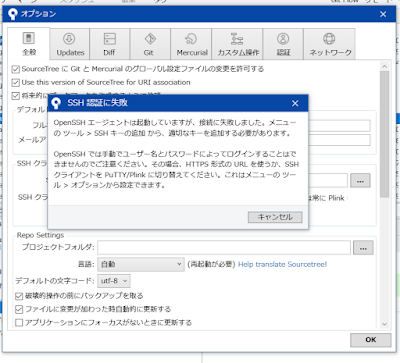400x363 pixels.
Task: Open the Git settings tab
Action: (150, 44)
